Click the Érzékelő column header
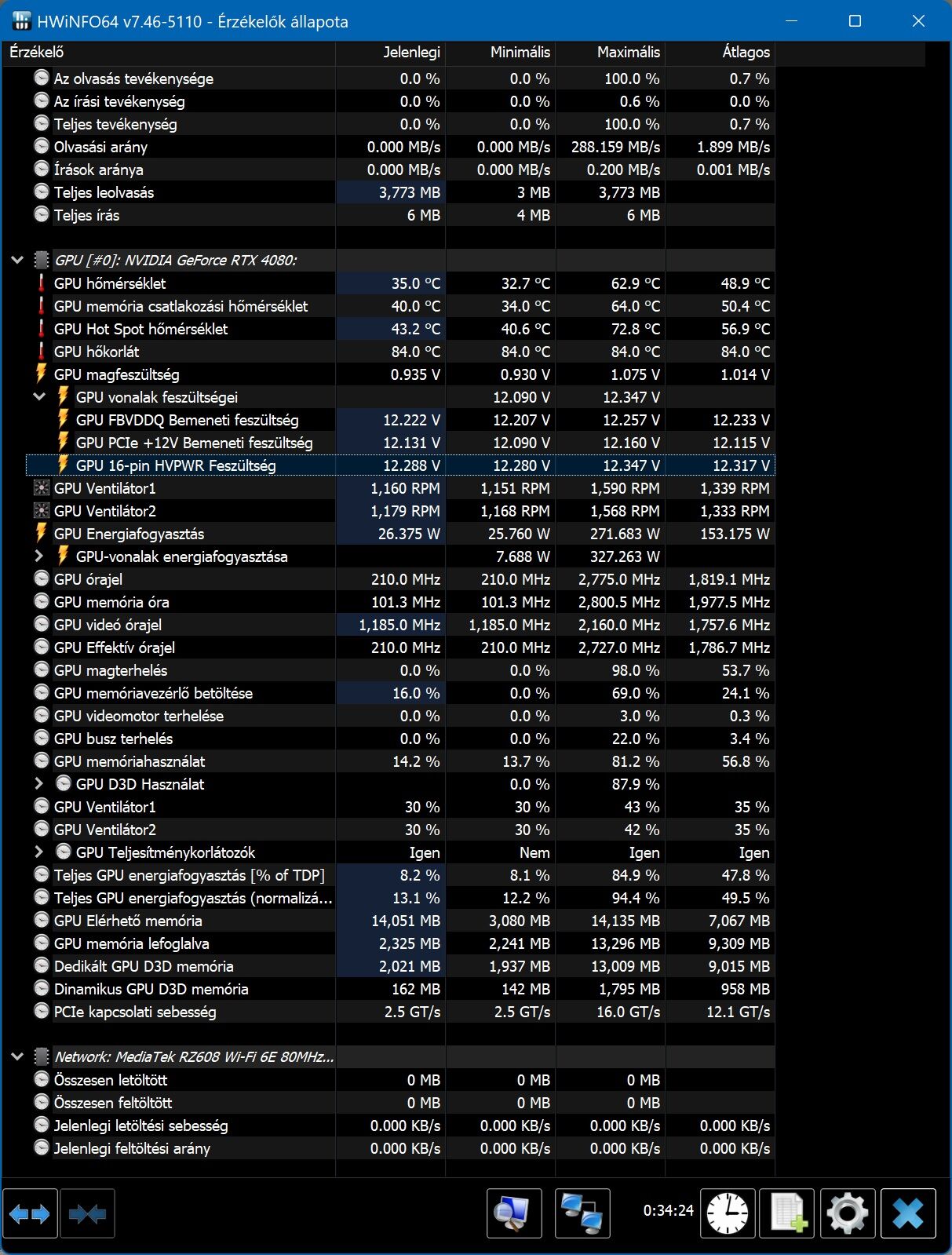Screen dimensions: 952x1255 170,53
